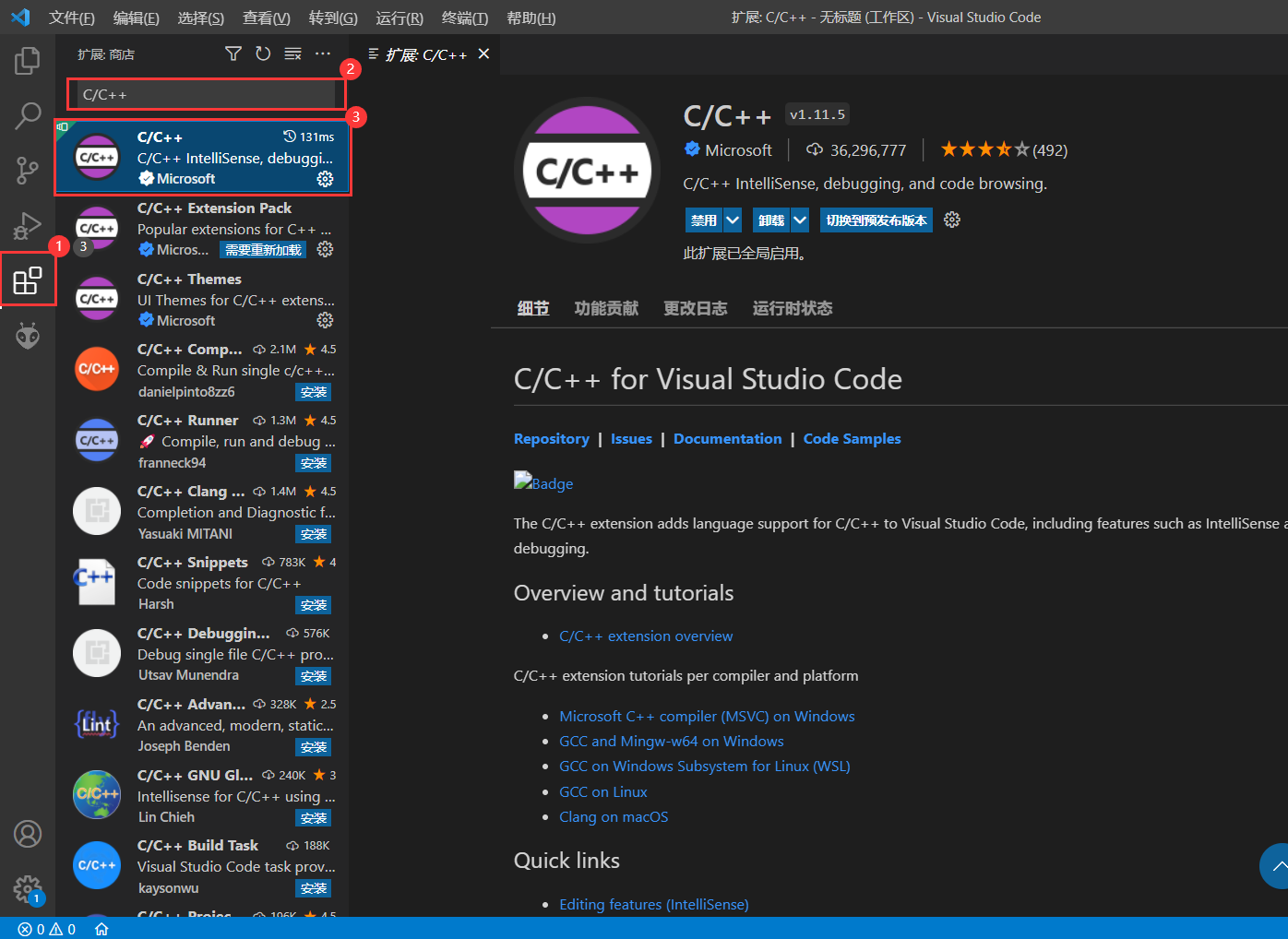The width and height of the screenshot is (1288, 939).
Task: Select the C/C++ Clang extension row
Action: click(x=203, y=512)
